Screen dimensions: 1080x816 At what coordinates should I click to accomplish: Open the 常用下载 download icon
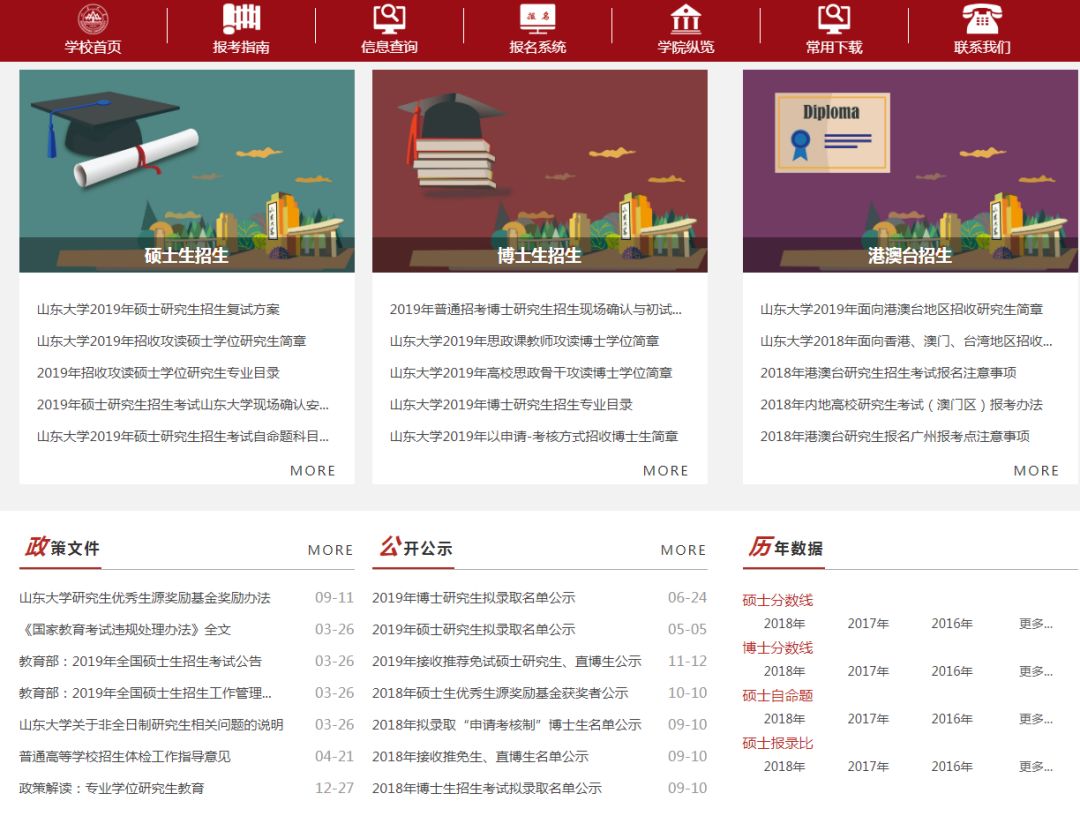point(833,19)
